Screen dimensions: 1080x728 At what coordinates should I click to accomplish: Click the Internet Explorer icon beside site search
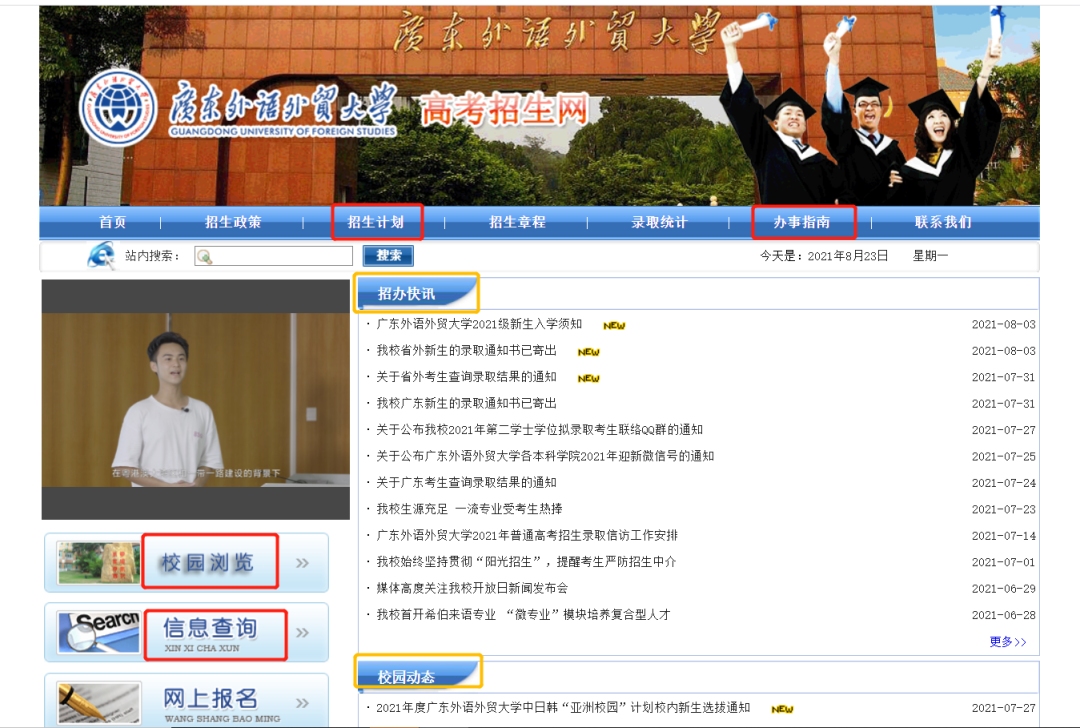[x=101, y=256]
